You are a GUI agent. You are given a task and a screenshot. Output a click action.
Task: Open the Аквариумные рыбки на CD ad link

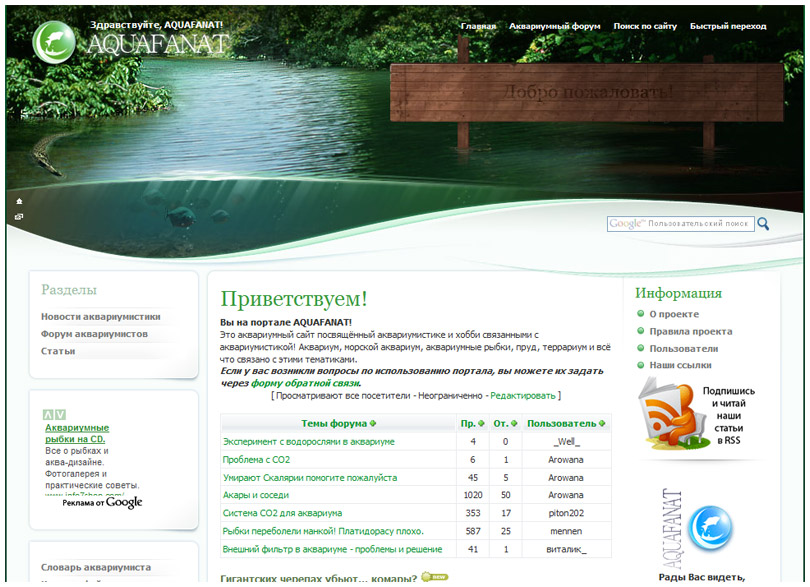(x=77, y=434)
